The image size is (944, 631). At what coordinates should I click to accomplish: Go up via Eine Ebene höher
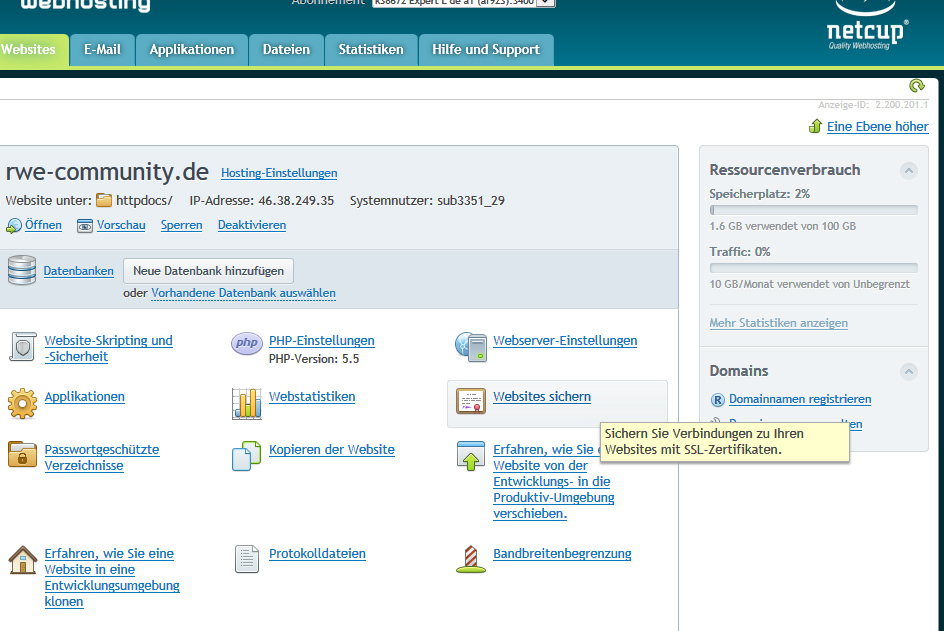877,127
